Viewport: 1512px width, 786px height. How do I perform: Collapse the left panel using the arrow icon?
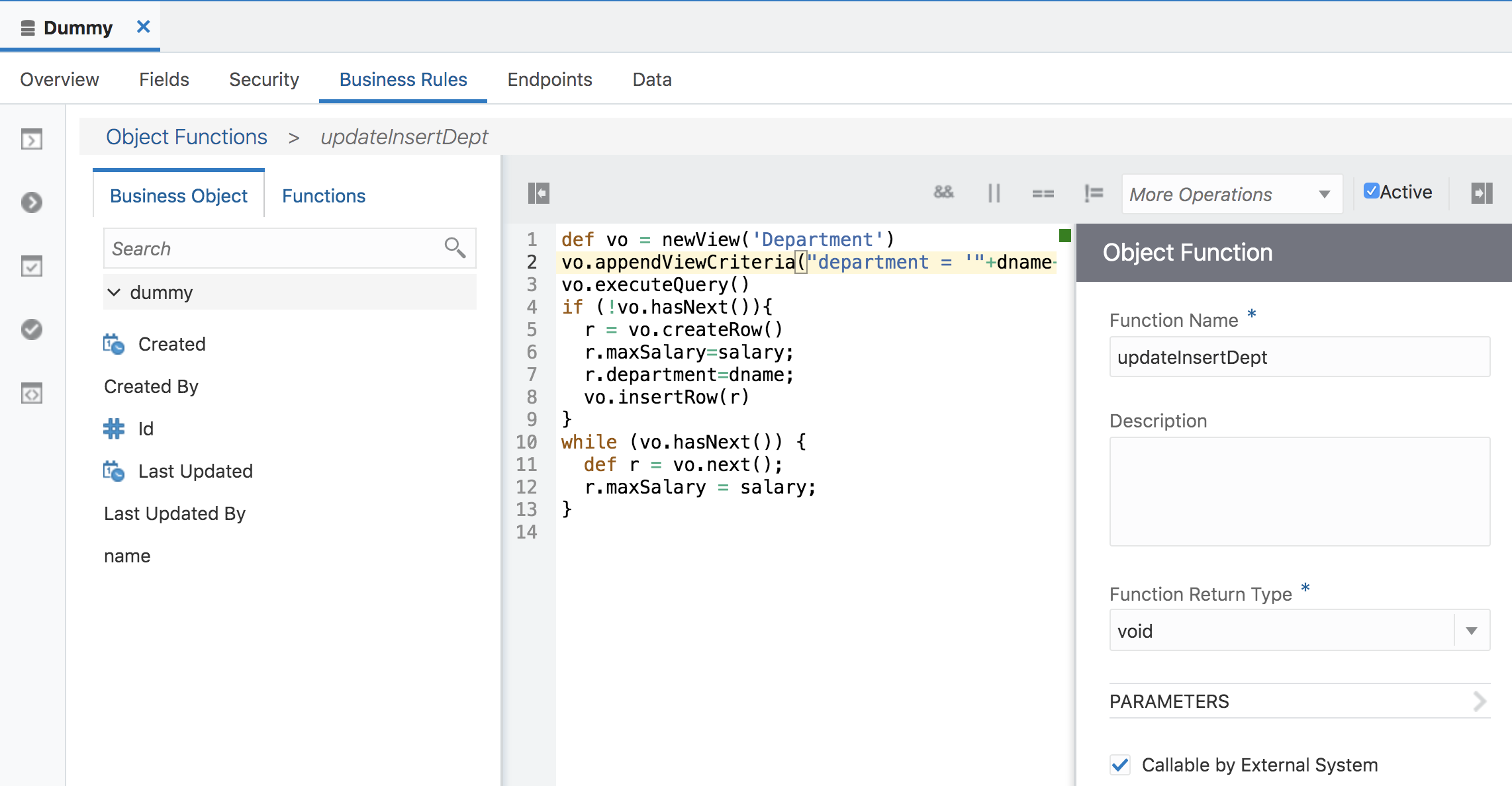540,193
